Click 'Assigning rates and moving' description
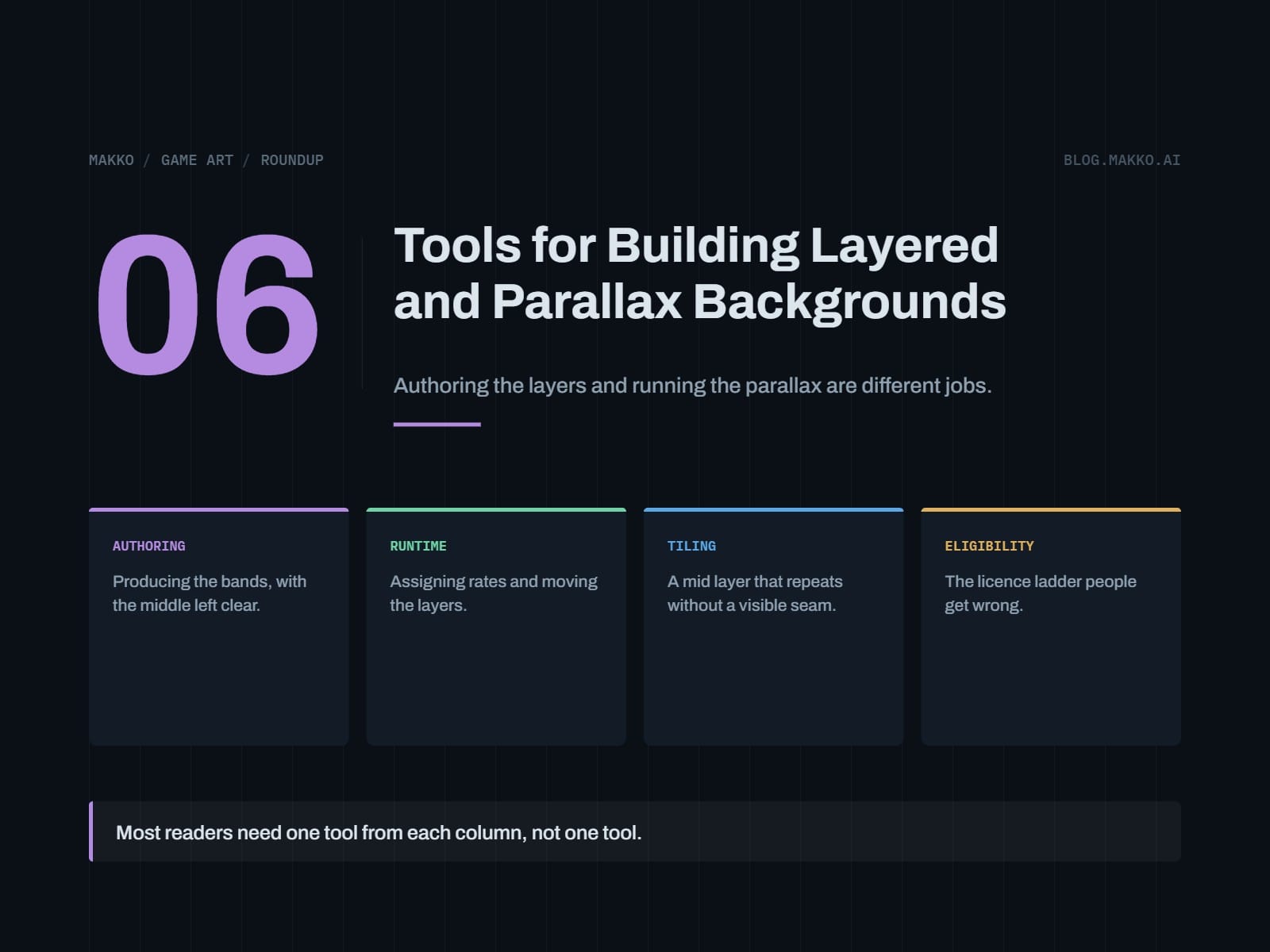The height and width of the screenshot is (952, 1270). [x=494, y=593]
